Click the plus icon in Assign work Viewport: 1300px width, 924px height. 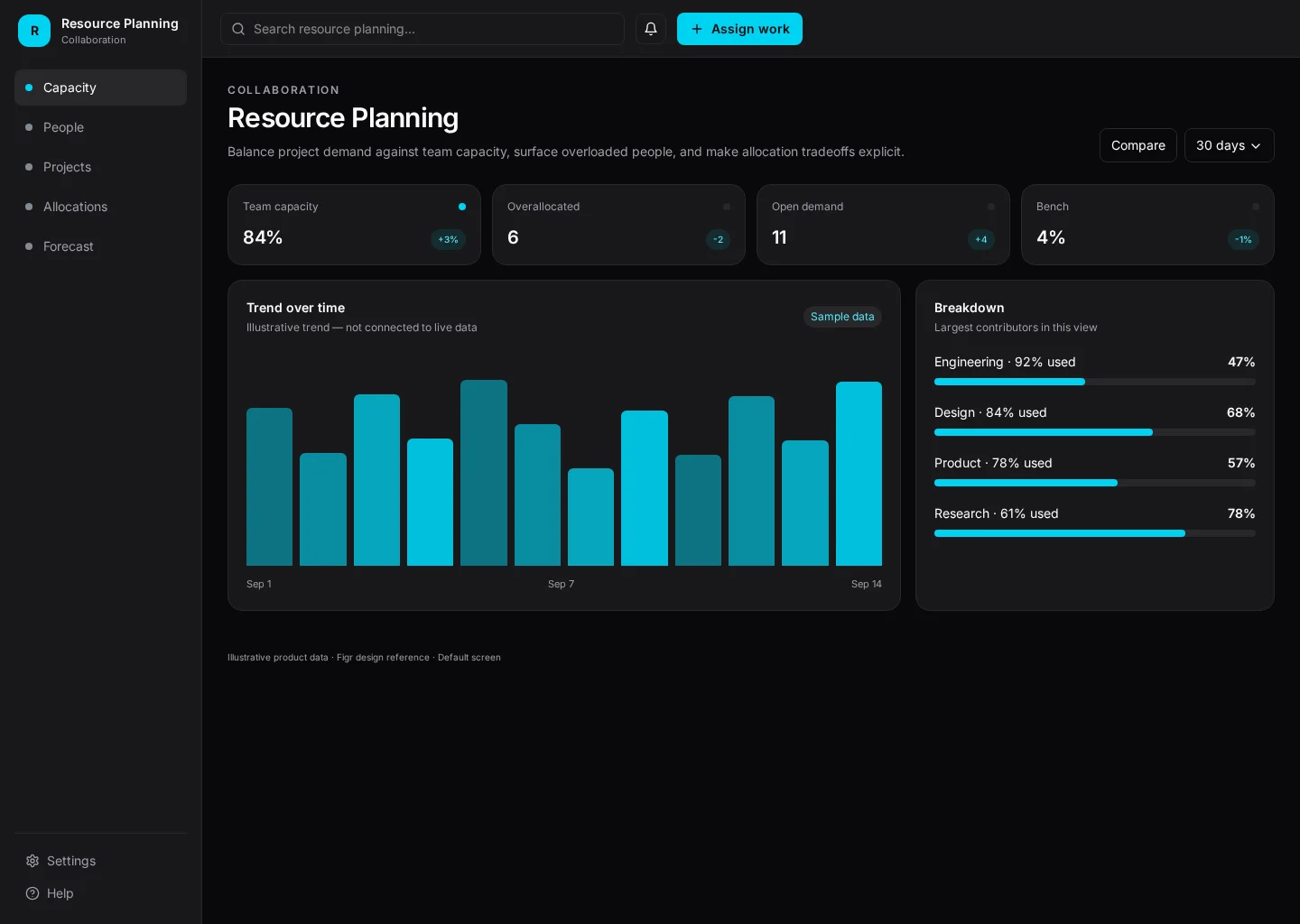(x=697, y=29)
